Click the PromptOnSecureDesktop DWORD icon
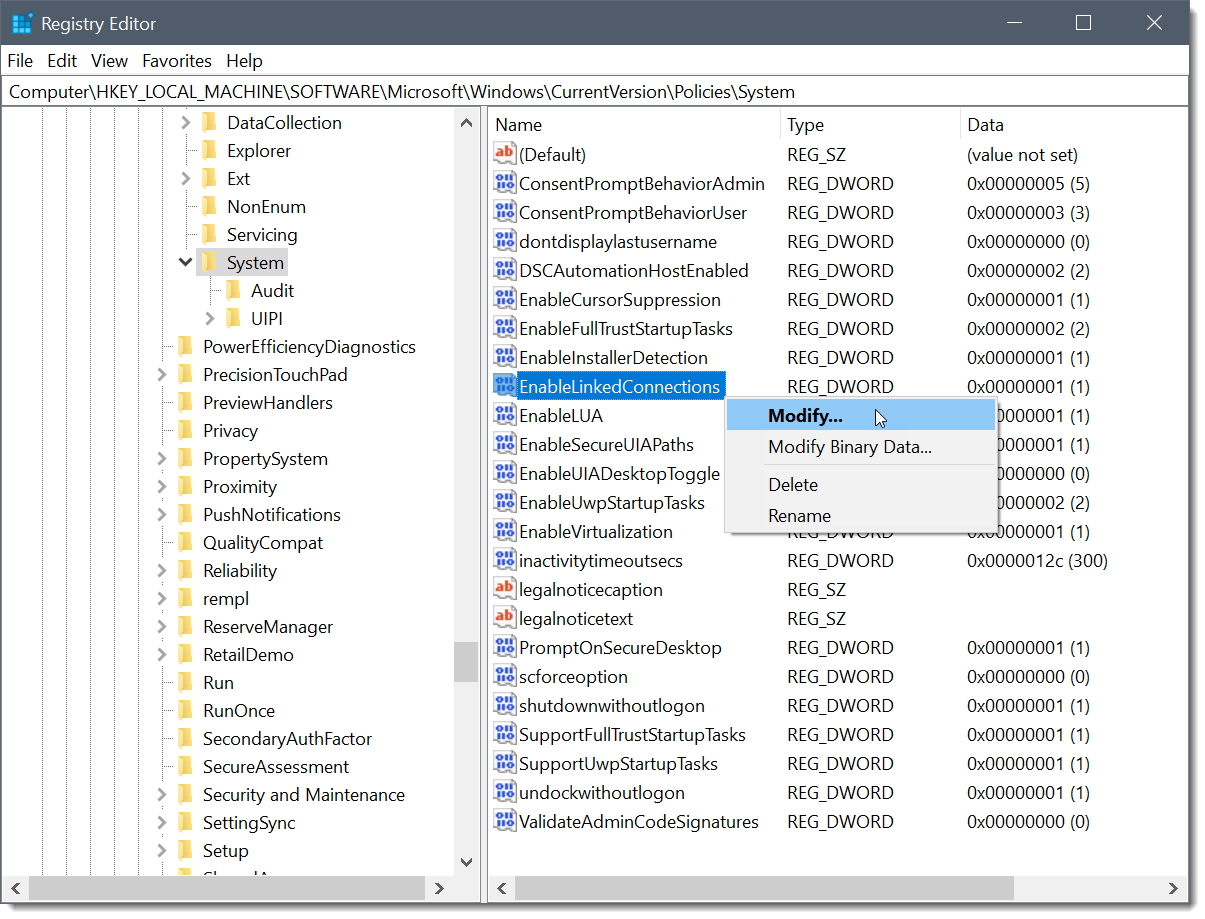 coord(505,647)
